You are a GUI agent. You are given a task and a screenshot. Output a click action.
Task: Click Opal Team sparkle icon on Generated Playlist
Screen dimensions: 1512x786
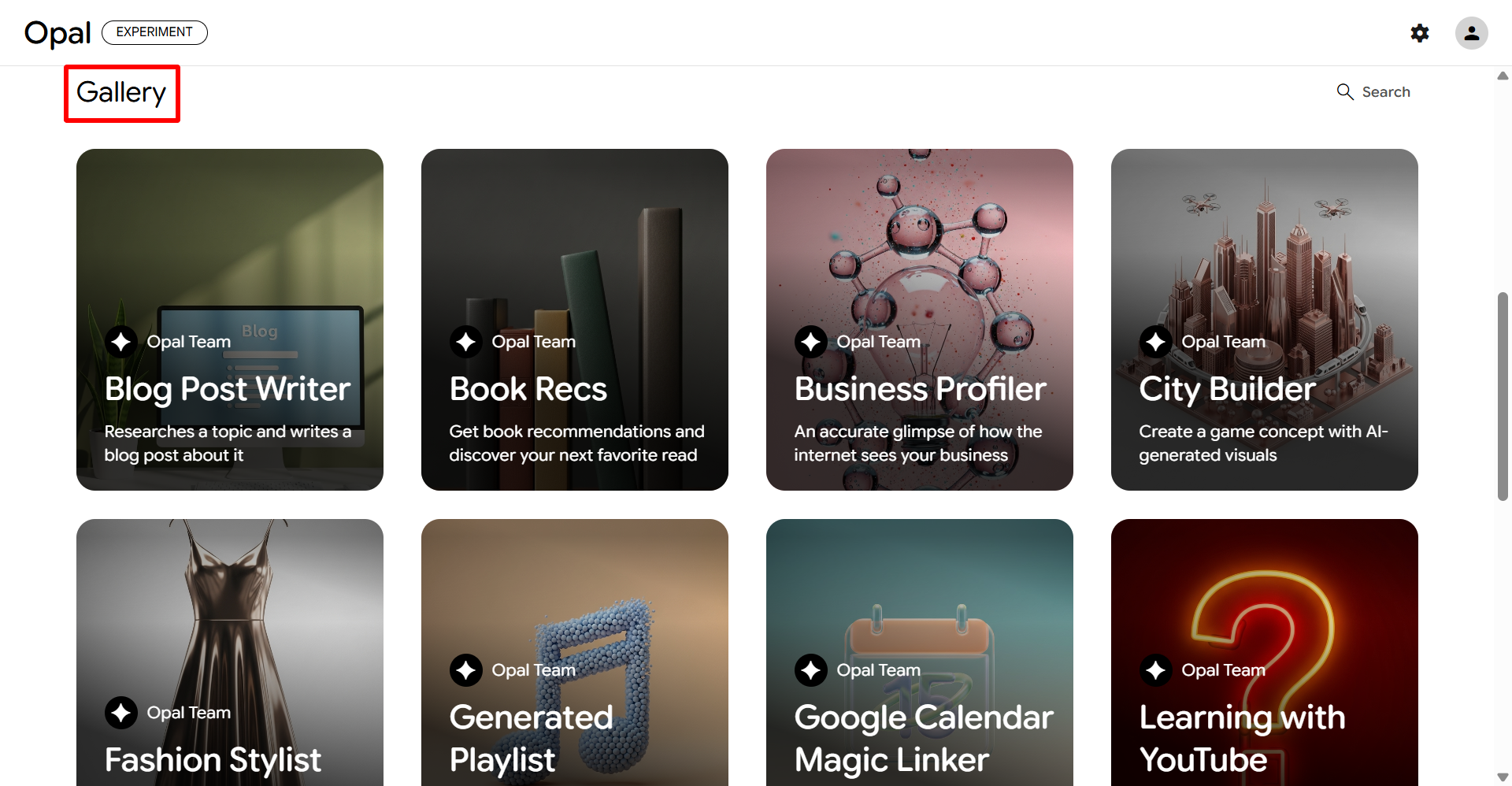tap(466, 670)
